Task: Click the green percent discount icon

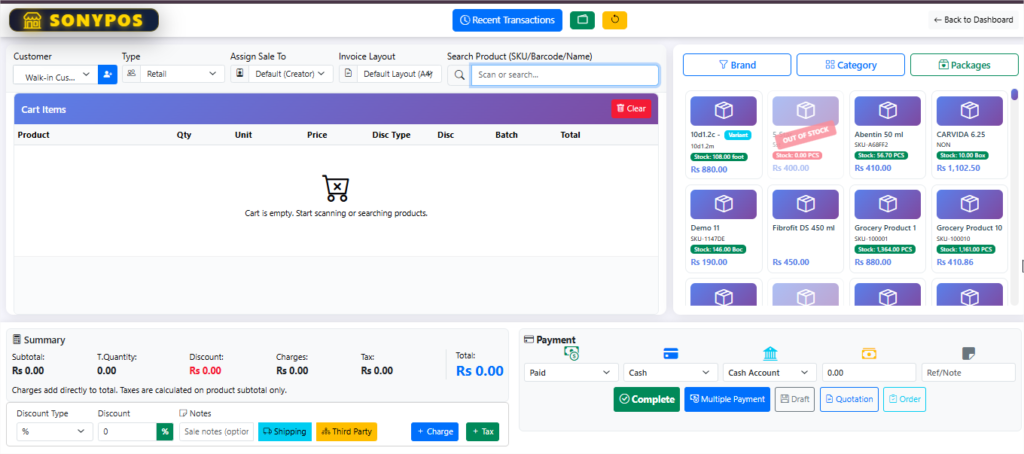Action: point(164,431)
